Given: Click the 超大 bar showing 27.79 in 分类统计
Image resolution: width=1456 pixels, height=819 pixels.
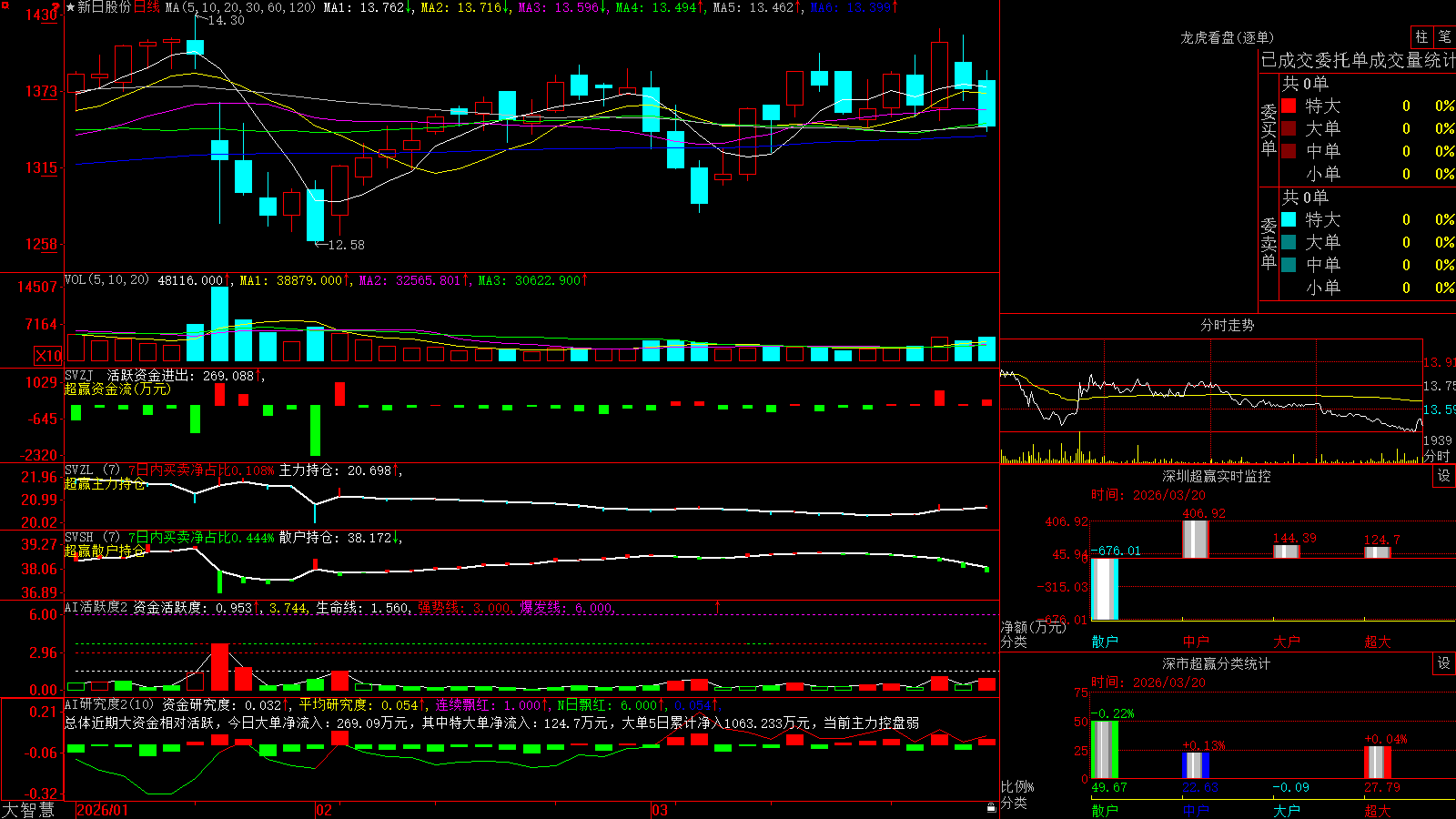Looking at the screenshot, I should (1378, 763).
